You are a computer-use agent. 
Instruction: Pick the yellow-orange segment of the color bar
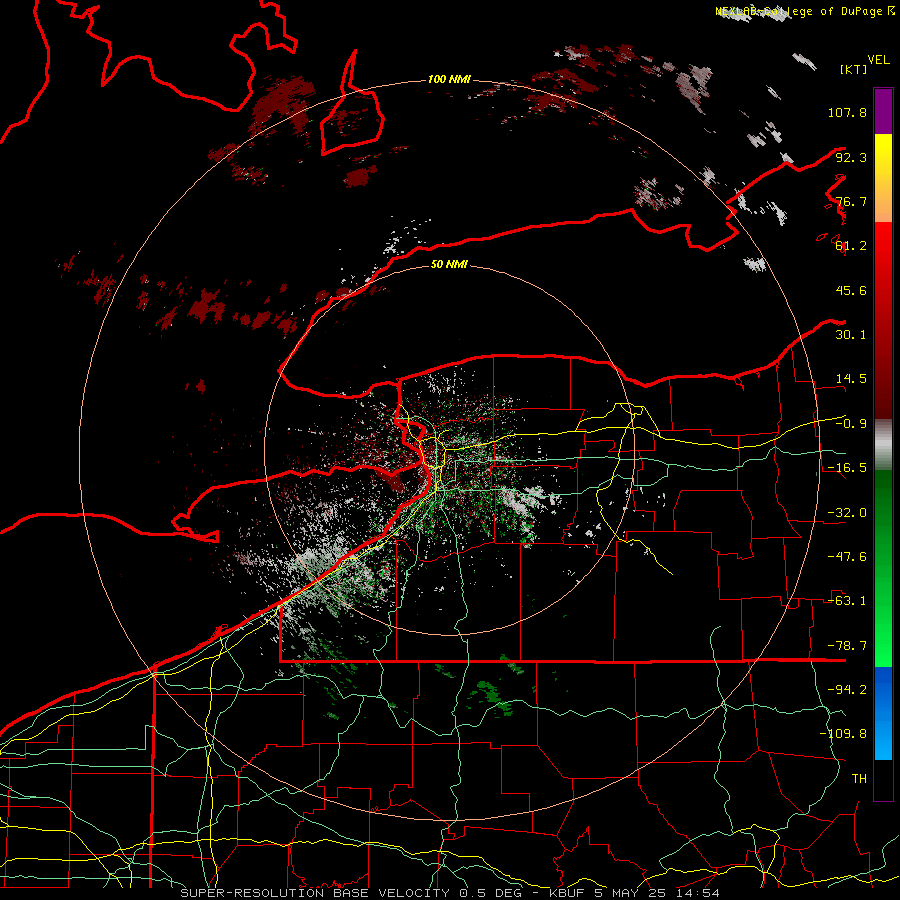click(883, 178)
